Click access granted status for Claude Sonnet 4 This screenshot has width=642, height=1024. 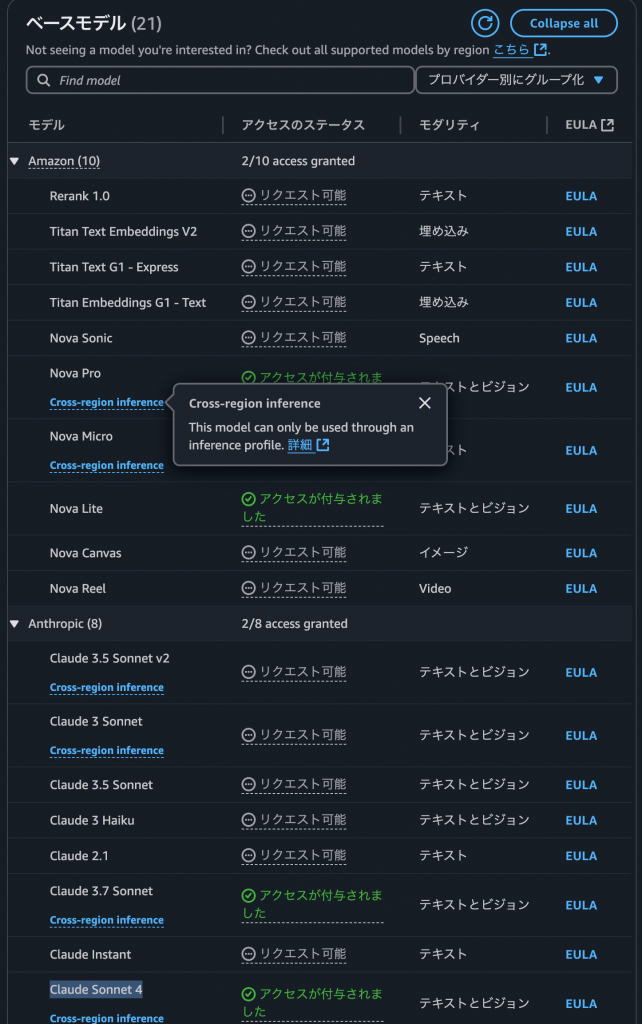click(312, 1003)
